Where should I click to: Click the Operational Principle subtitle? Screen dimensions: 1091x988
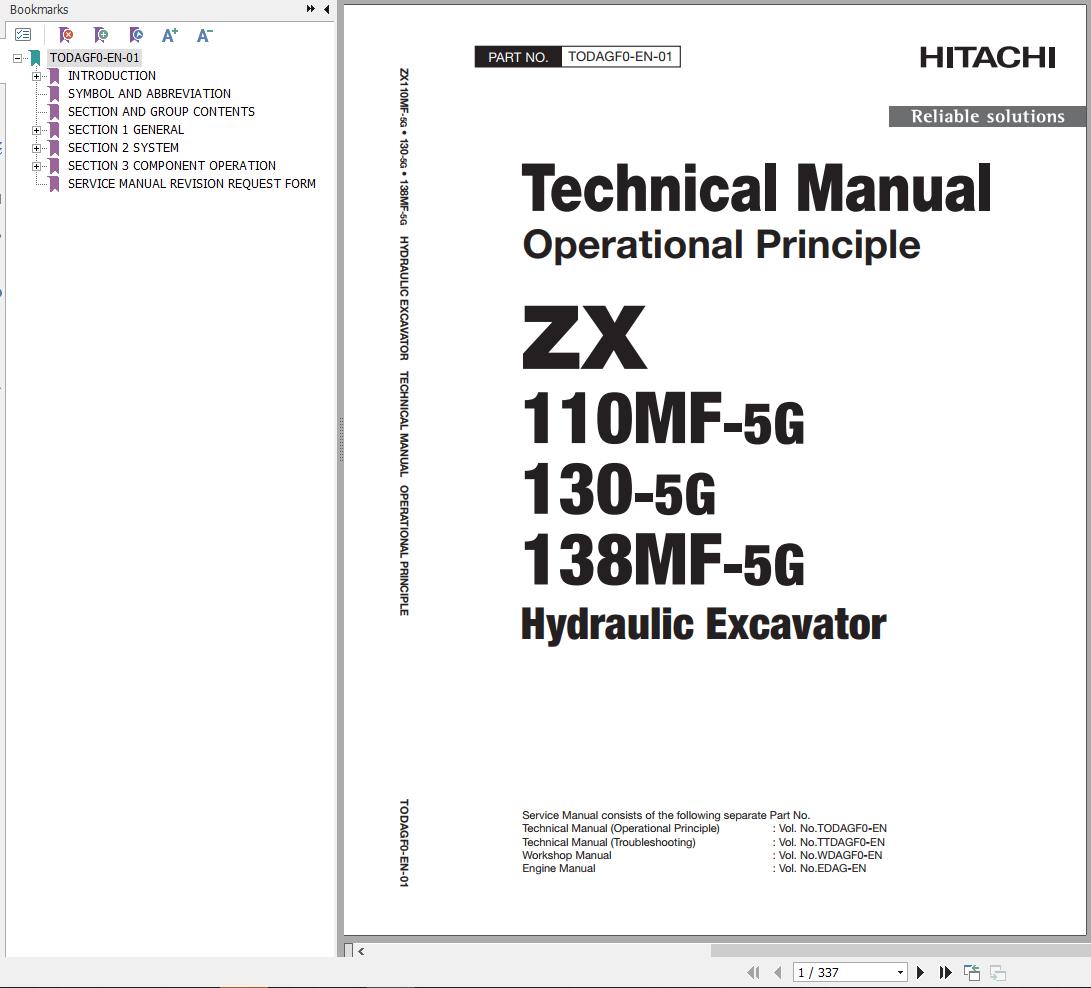[722, 245]
